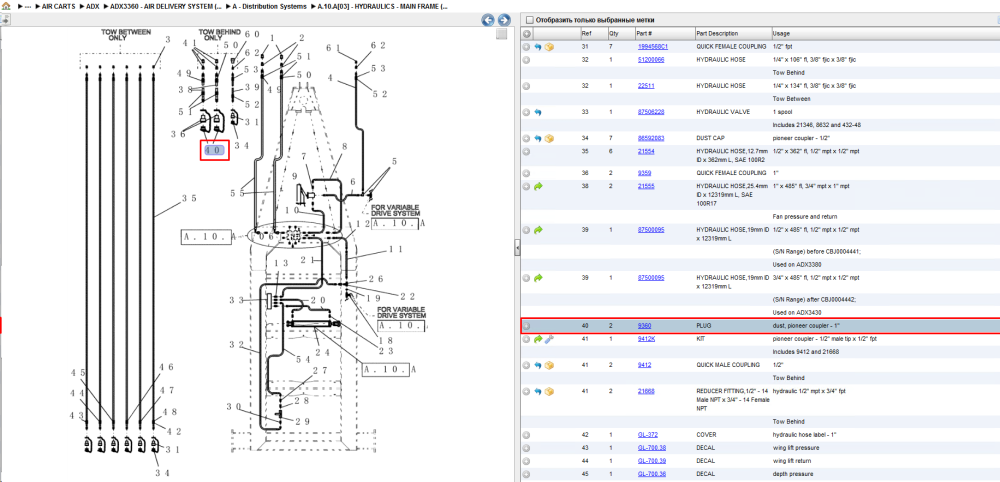Add COVER GL-372 using plus icon
Screen dimensions: 1000x482
527,435
